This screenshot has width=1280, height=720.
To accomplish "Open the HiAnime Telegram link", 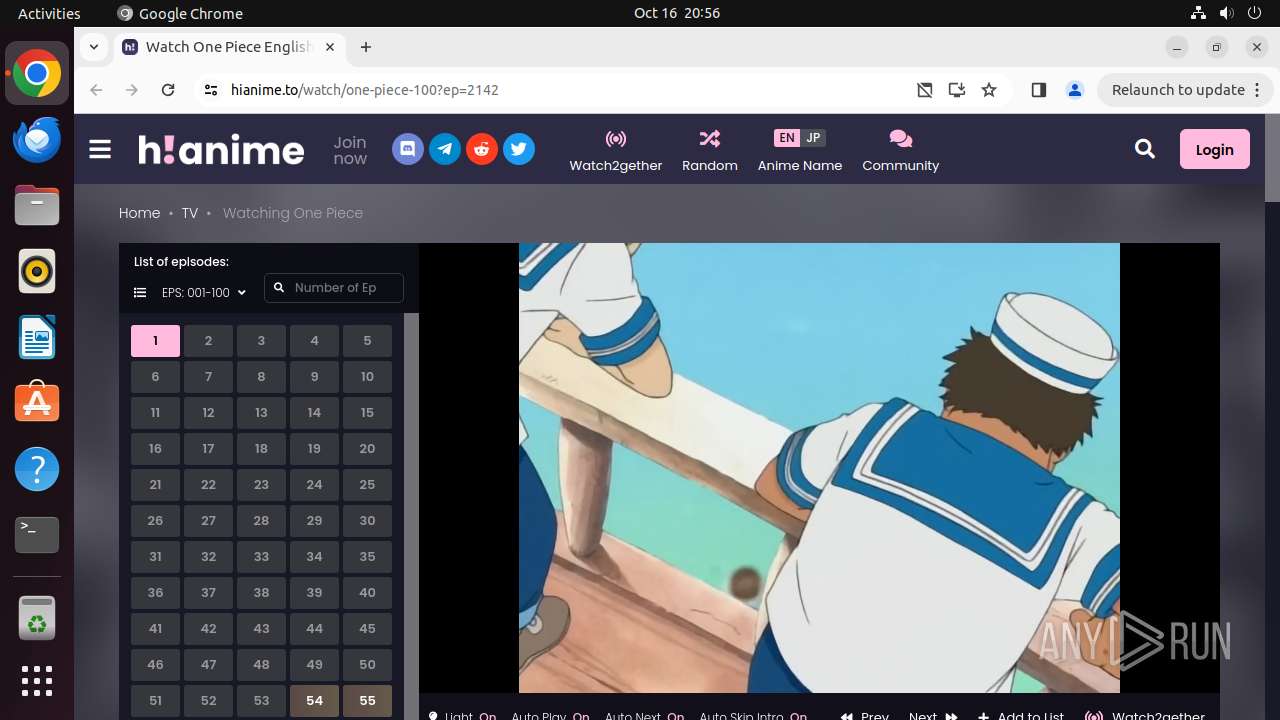I will click(445, 150).
